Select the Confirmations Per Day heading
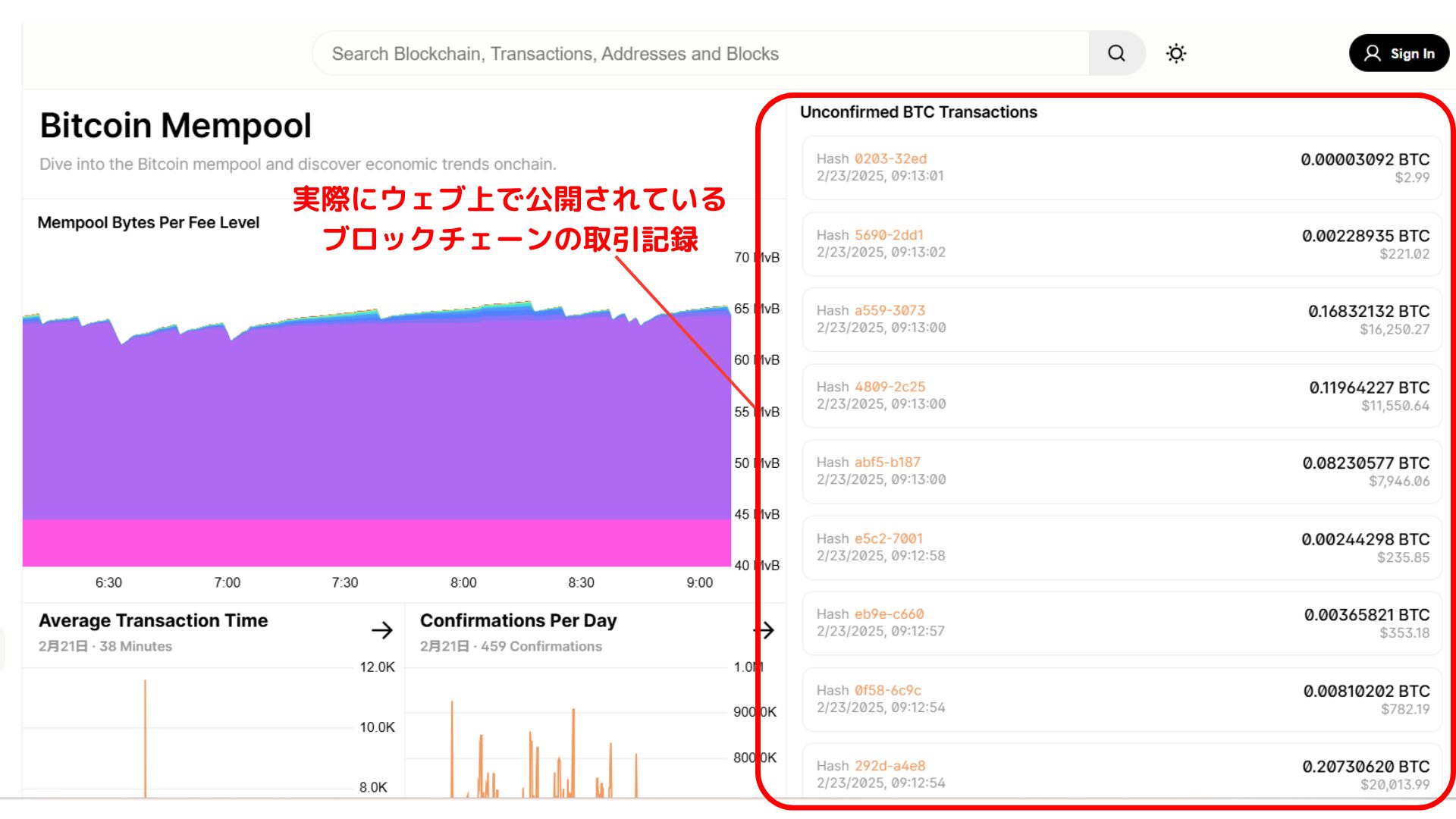 click(519, 620)
